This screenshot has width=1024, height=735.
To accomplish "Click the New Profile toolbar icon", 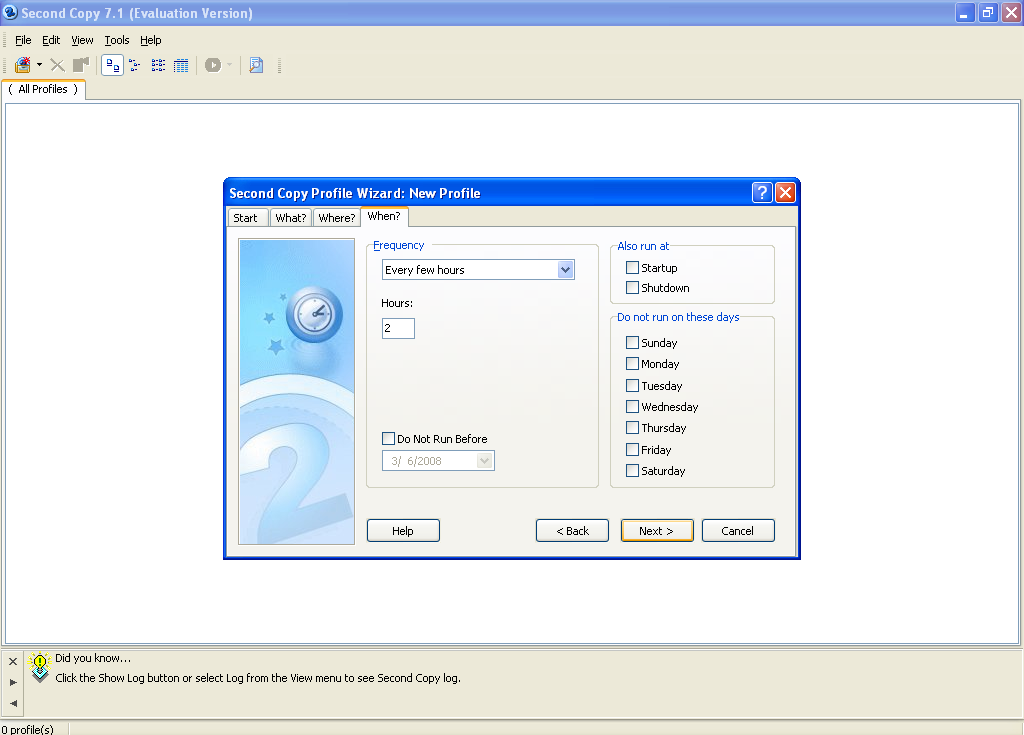I will pos(23,65).
